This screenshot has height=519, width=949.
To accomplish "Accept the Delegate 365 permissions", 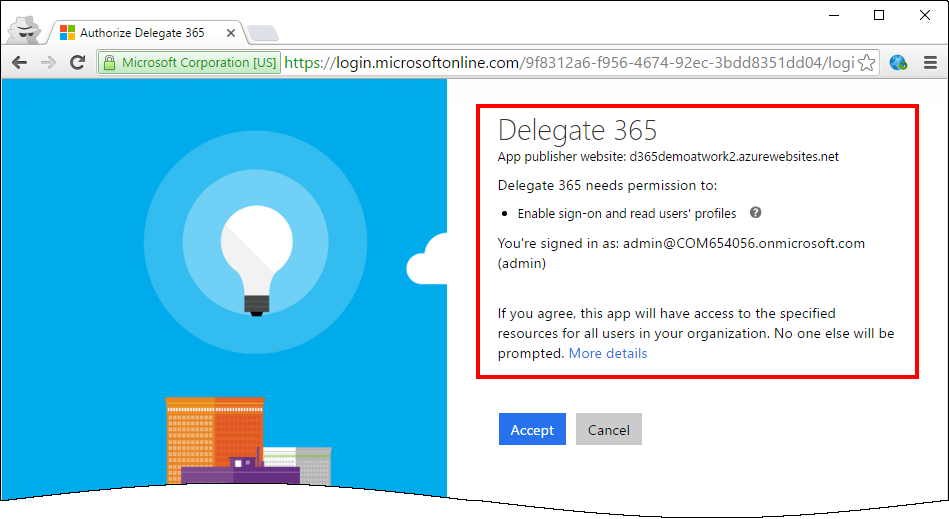I will [532, 429].
